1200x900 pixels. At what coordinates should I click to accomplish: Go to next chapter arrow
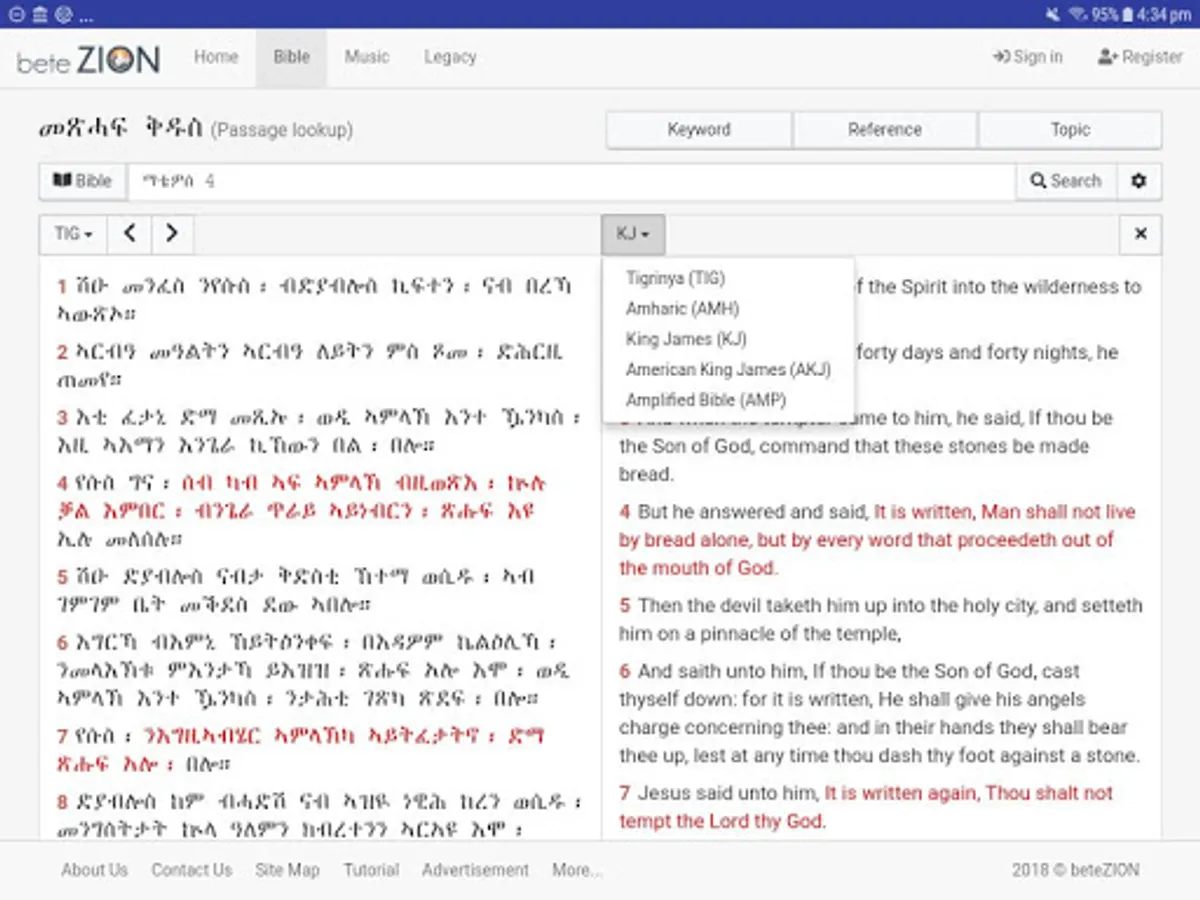click(x=172, y=234)
